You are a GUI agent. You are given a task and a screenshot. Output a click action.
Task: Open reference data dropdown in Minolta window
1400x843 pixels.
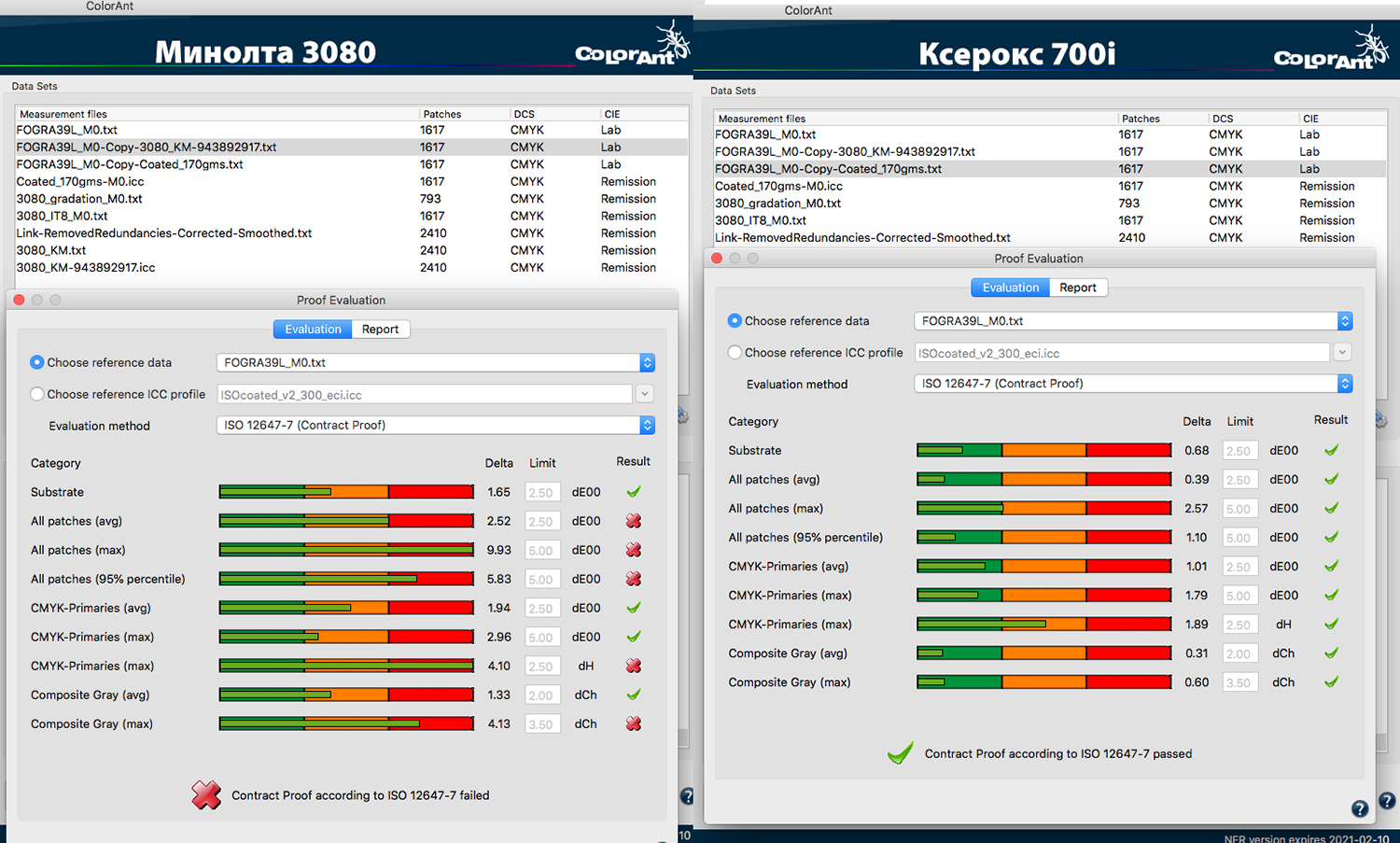(435, 362)
